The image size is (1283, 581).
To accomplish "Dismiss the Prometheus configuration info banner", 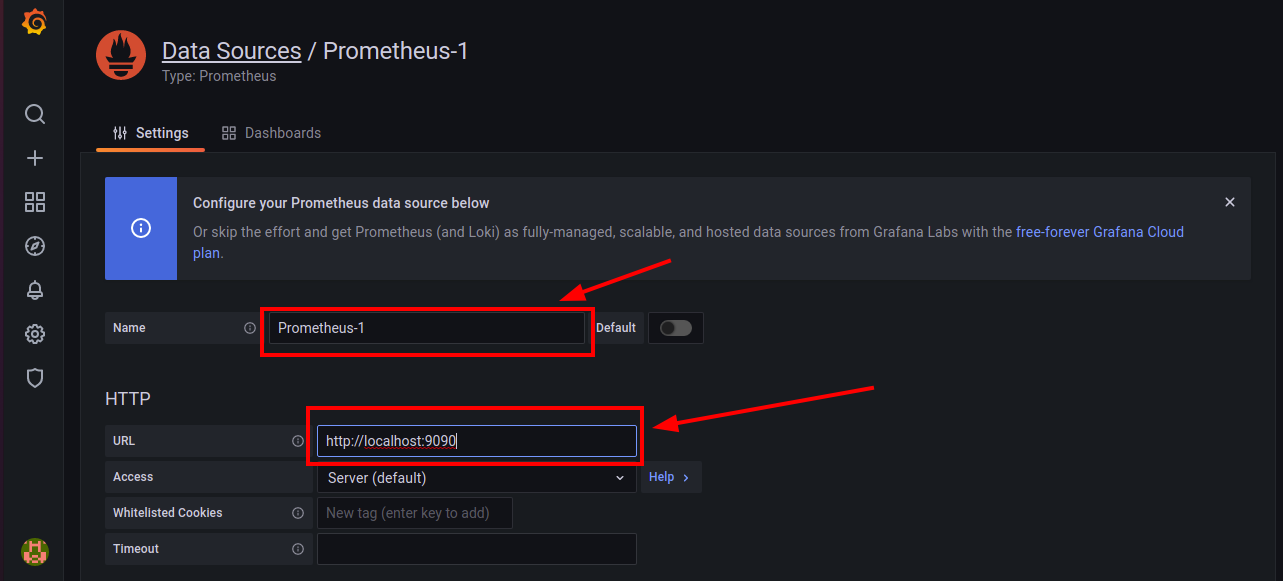I will pyautogui.click(x=1230, y=202).
